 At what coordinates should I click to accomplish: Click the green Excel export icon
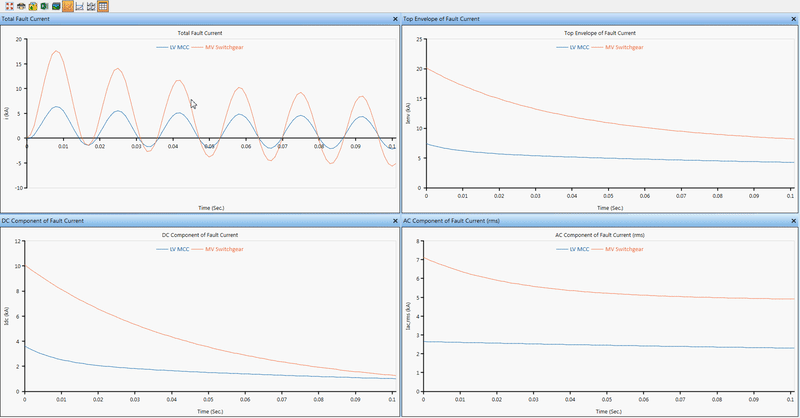point(43,6)
